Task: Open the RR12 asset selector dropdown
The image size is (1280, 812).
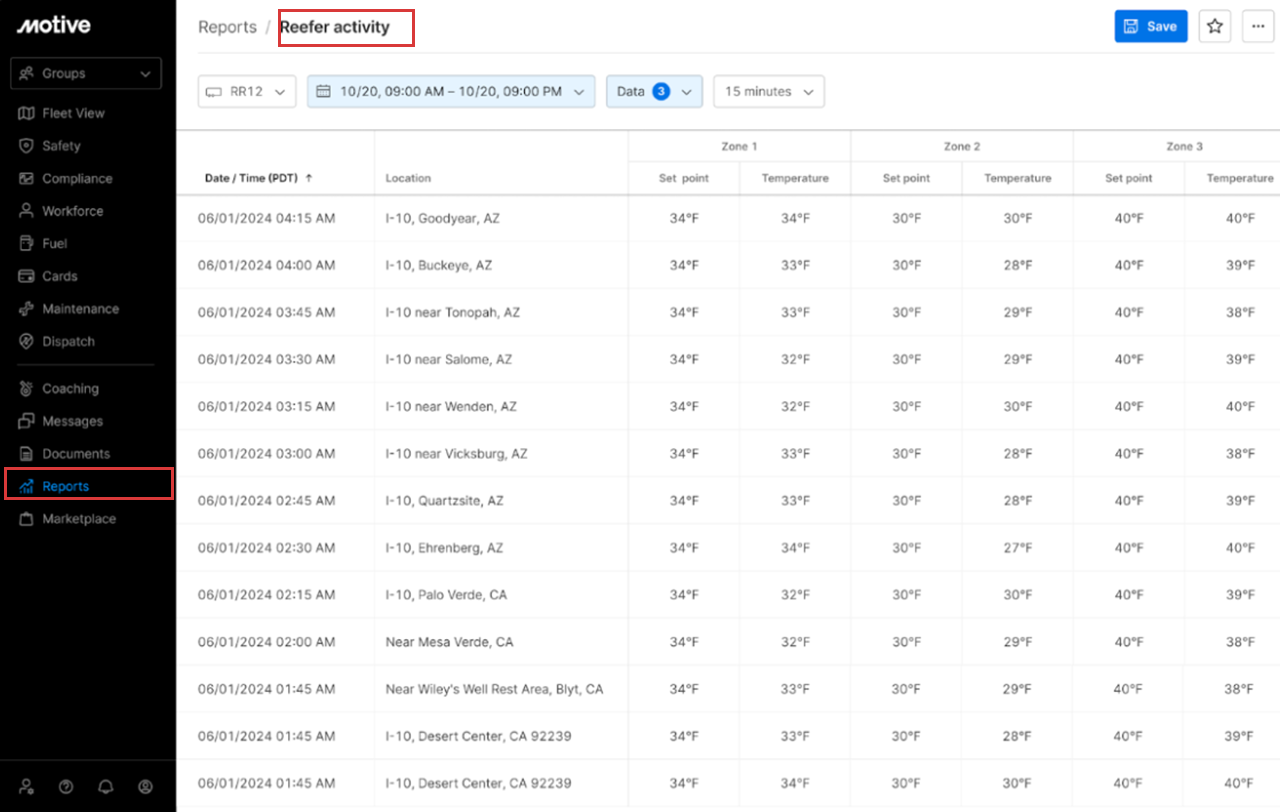Action: tap(247, 91)
